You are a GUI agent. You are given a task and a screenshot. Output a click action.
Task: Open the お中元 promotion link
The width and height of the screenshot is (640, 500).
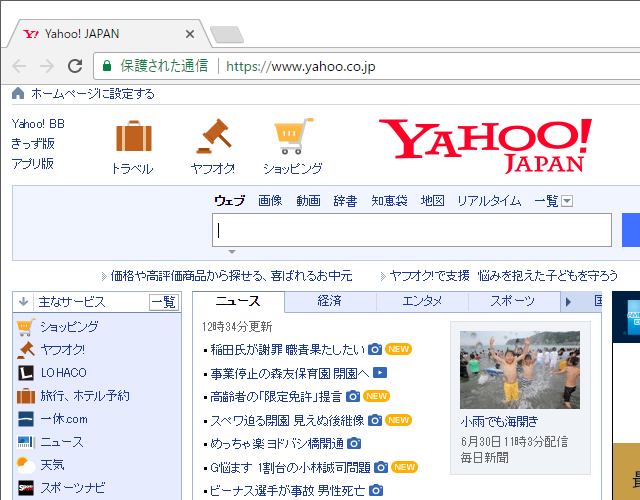(x=231, y=276)
